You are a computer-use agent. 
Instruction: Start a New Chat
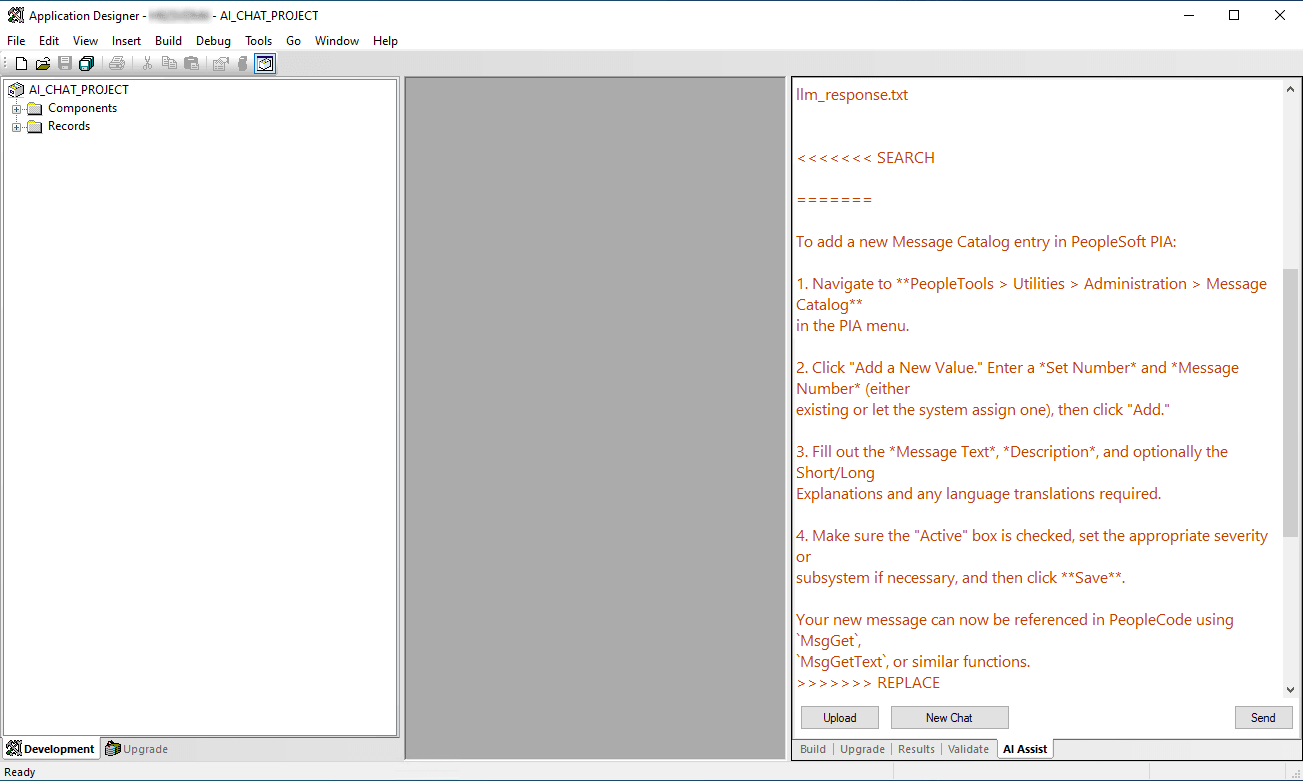tap(949, 718)
